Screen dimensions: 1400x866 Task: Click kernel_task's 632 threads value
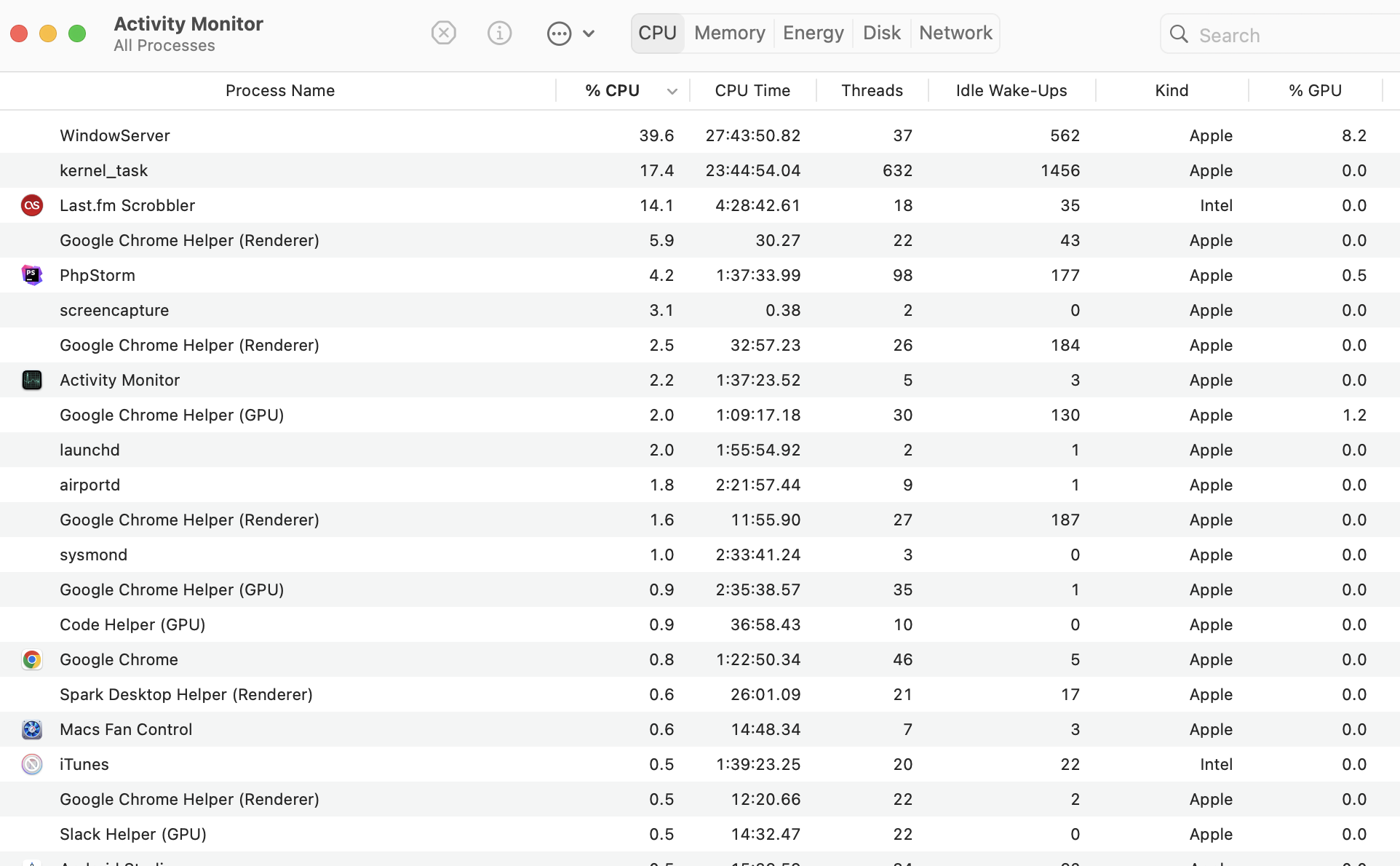tap(897, 170)
